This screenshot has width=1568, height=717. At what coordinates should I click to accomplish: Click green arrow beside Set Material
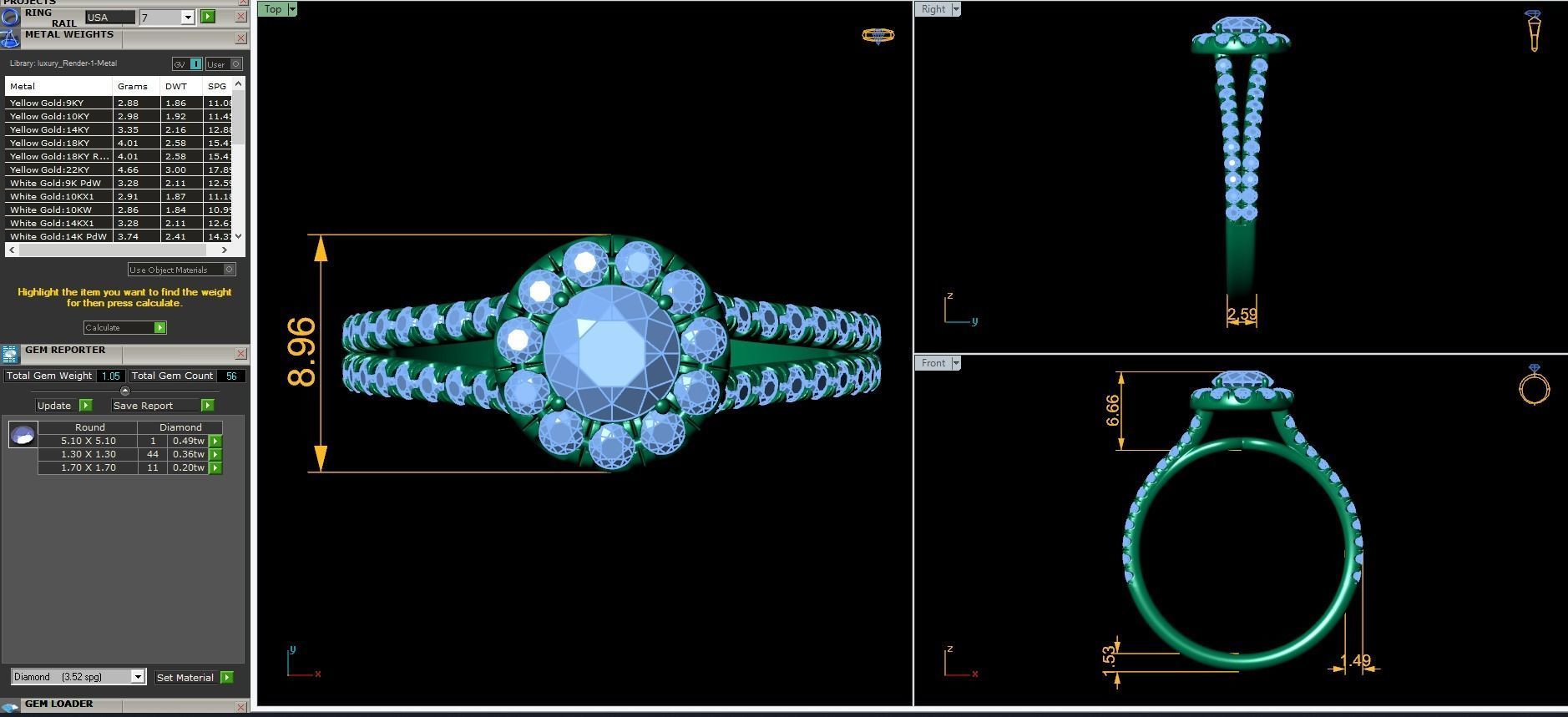226,677
